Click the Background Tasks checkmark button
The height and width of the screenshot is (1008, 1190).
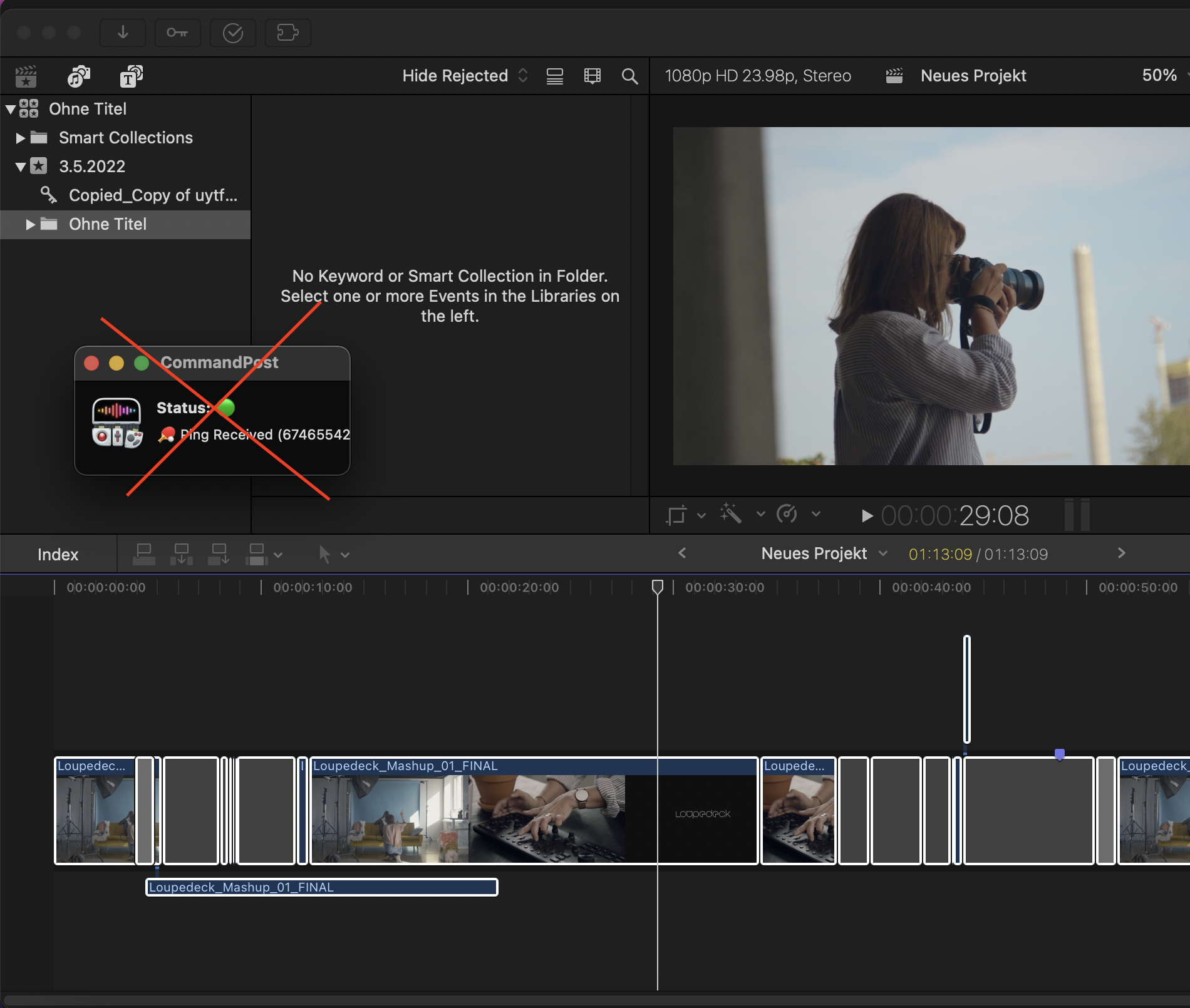(232, 33)
